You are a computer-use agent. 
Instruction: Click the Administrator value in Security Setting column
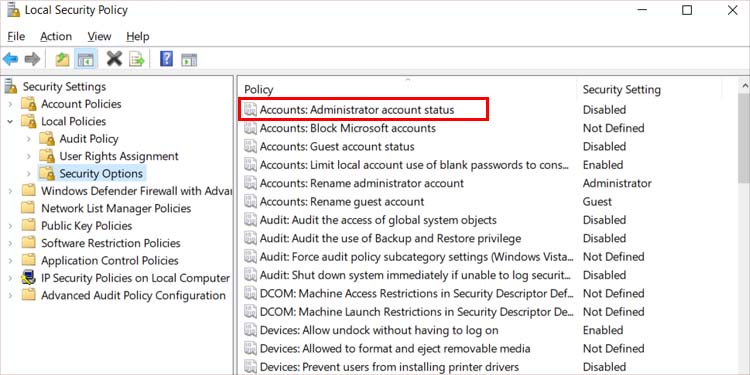click(617, 183)
